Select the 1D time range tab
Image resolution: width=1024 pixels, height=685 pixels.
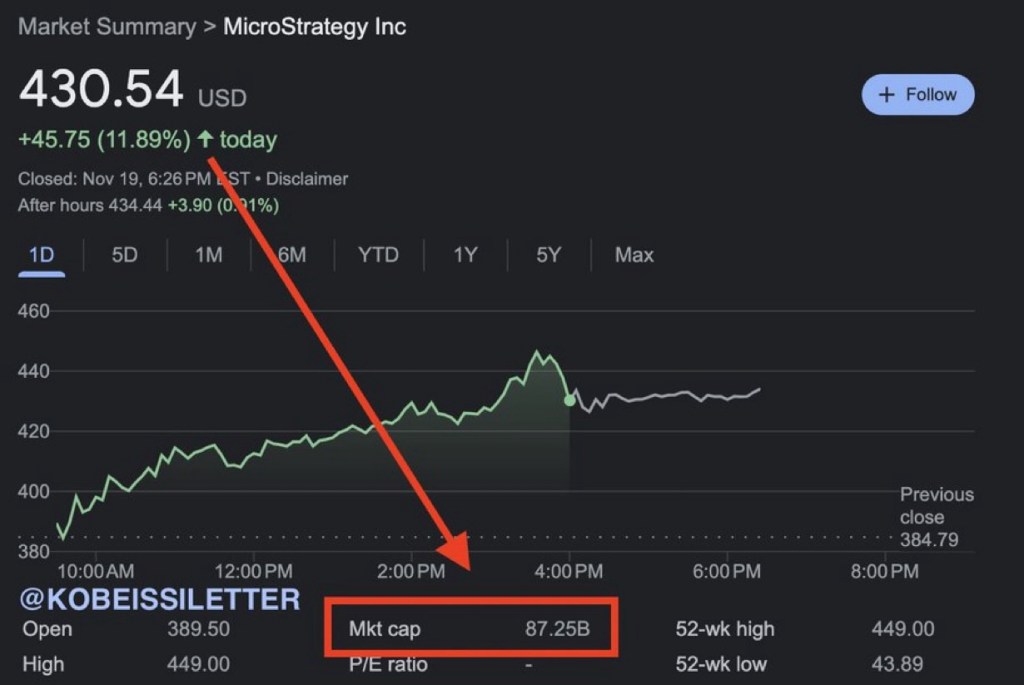[x=41, y=255]
